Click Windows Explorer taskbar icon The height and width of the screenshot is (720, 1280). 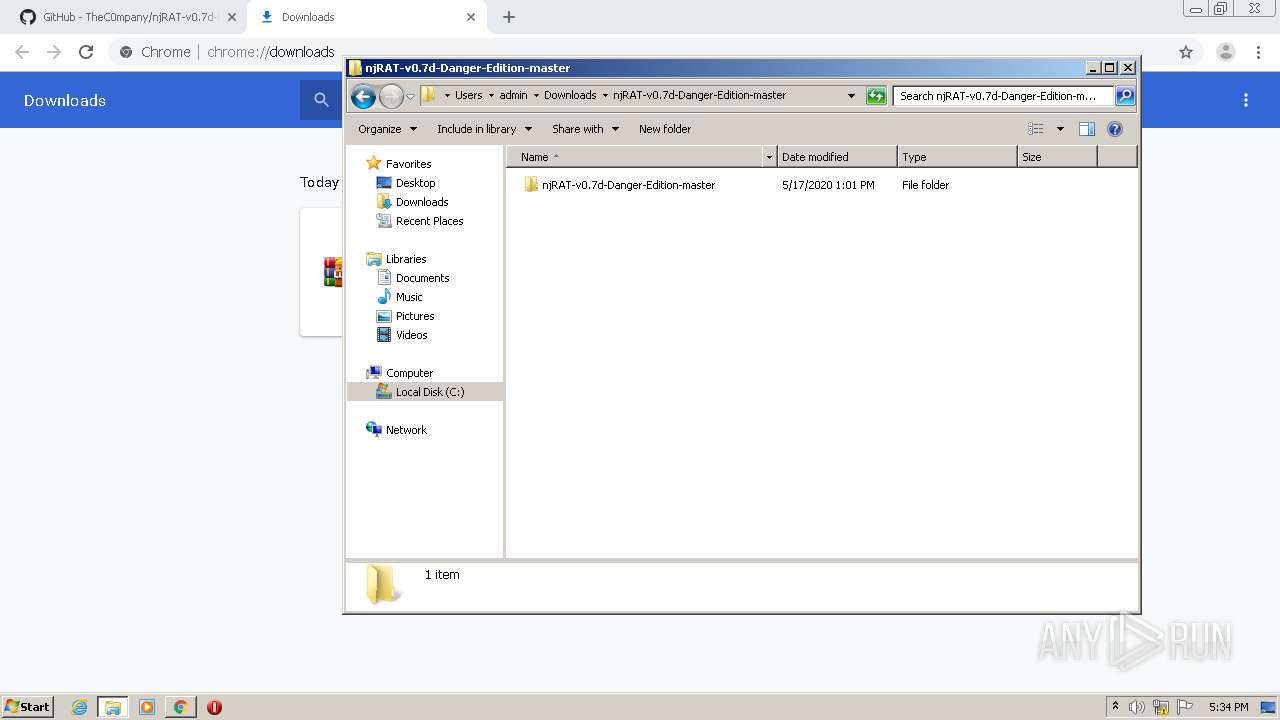(x=113, y=707)
